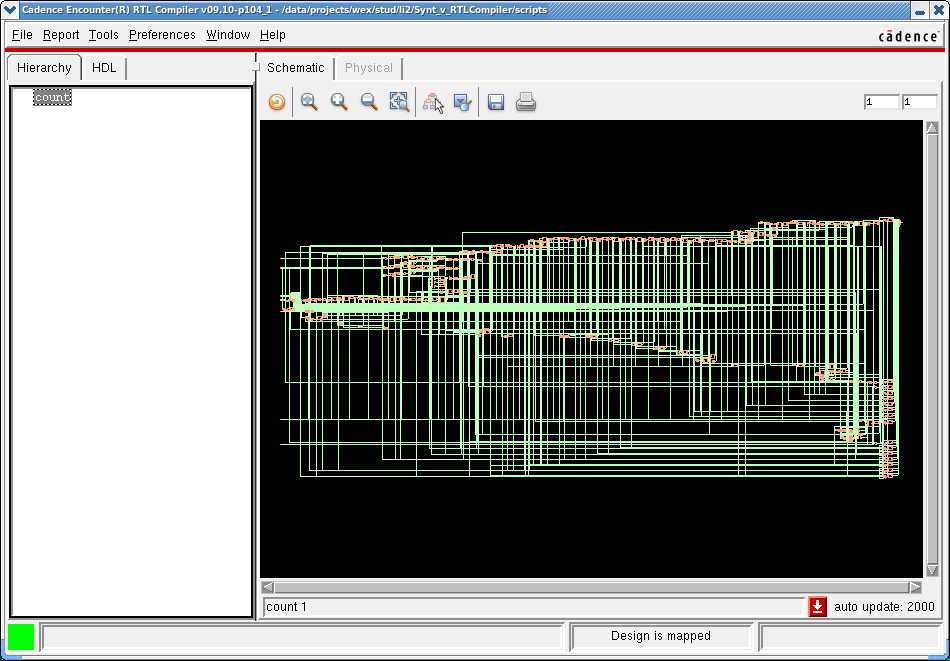The width and height of the screenshot is (950, 661).
Task: Open the Help menu
Action: (x=273, y=35)
